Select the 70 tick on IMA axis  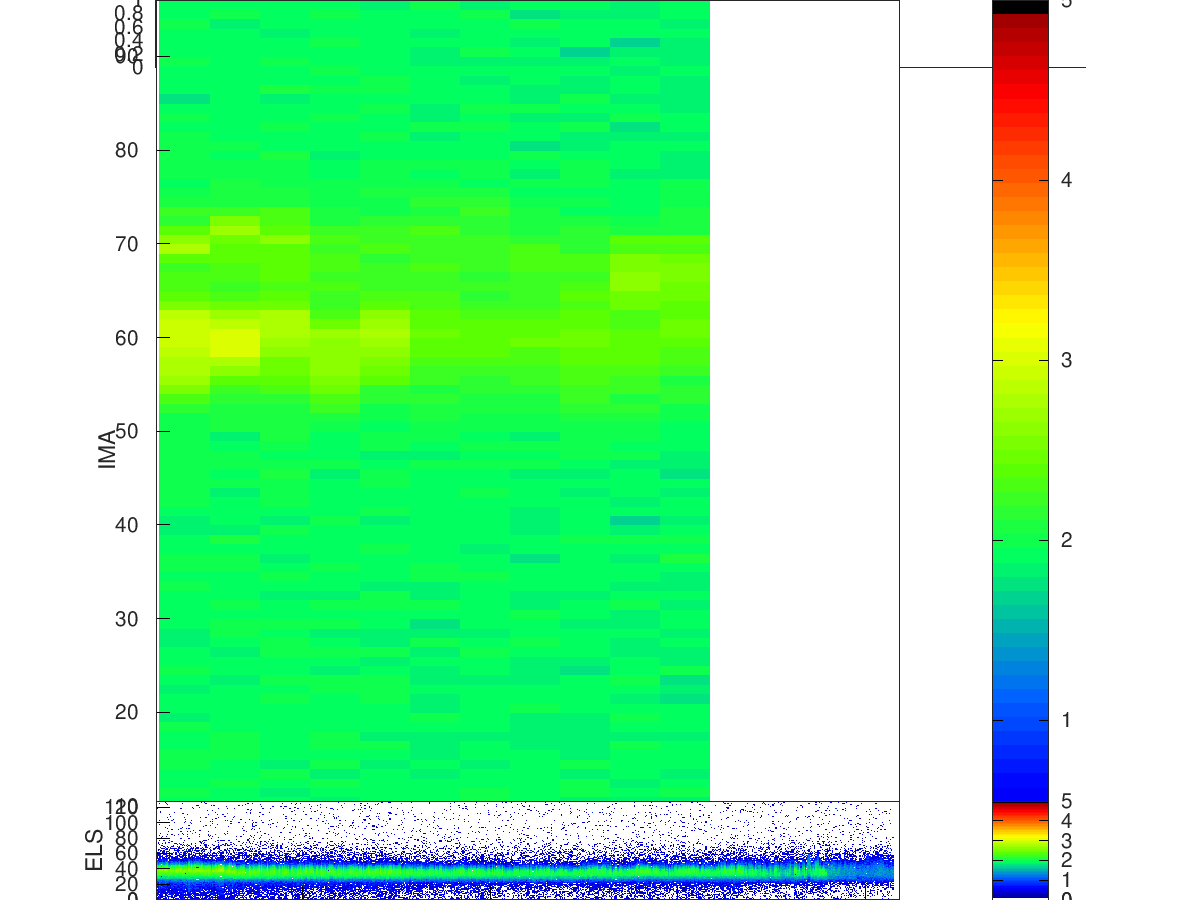click(127, 244)
